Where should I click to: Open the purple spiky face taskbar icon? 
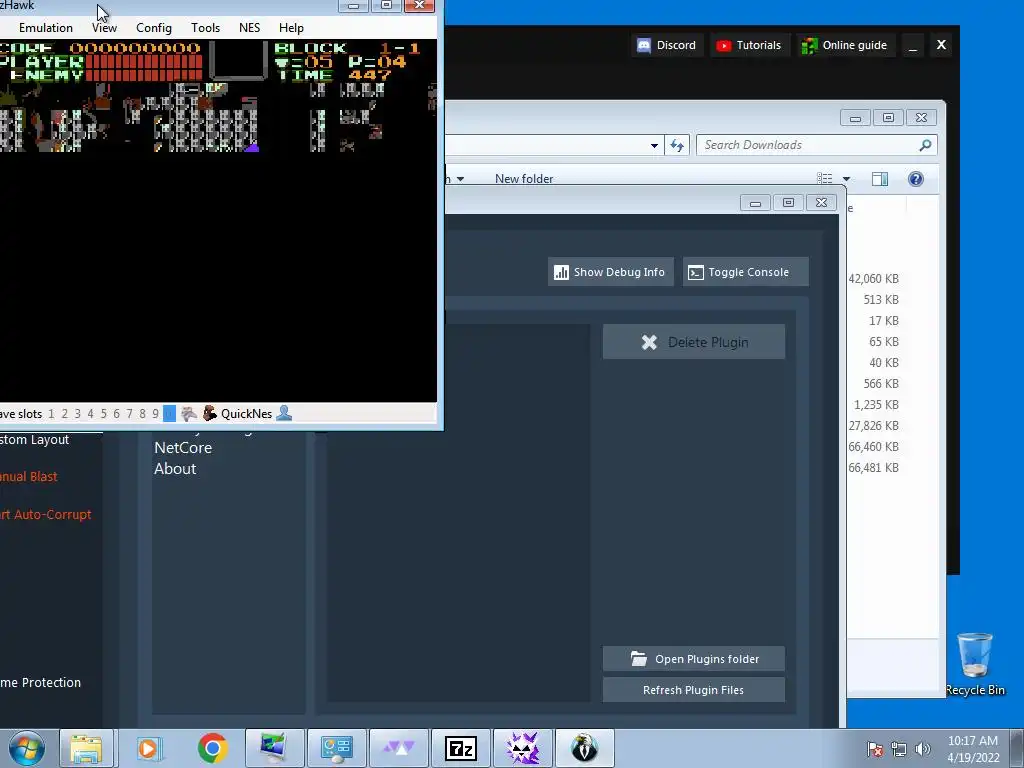pyautogui.click(x=522, y=748)
